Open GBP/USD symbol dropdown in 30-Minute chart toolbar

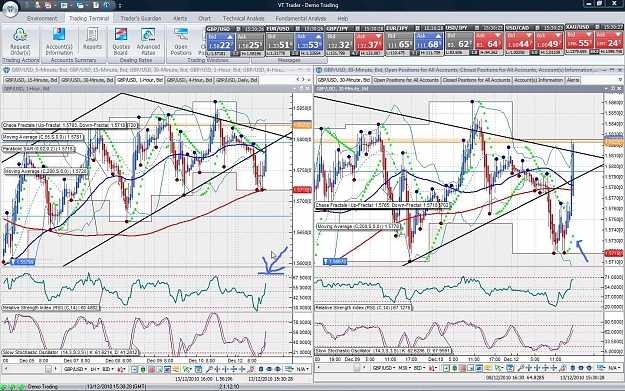383,369
